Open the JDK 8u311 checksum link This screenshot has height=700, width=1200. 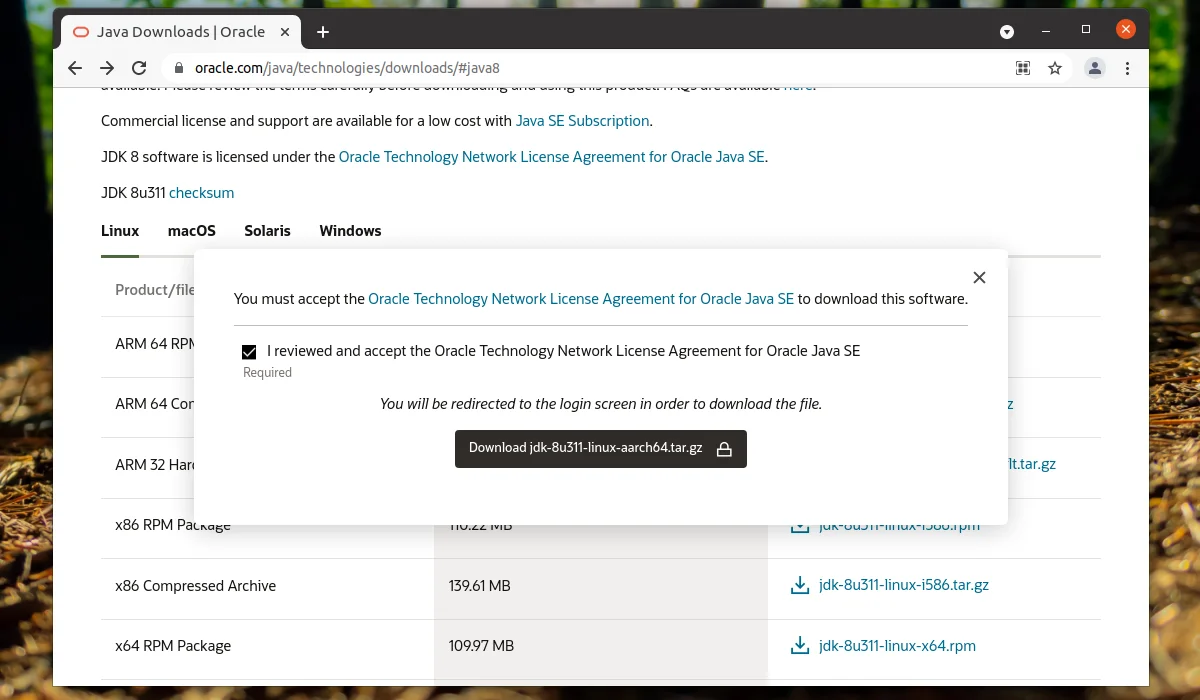click(x=201, y=193)
